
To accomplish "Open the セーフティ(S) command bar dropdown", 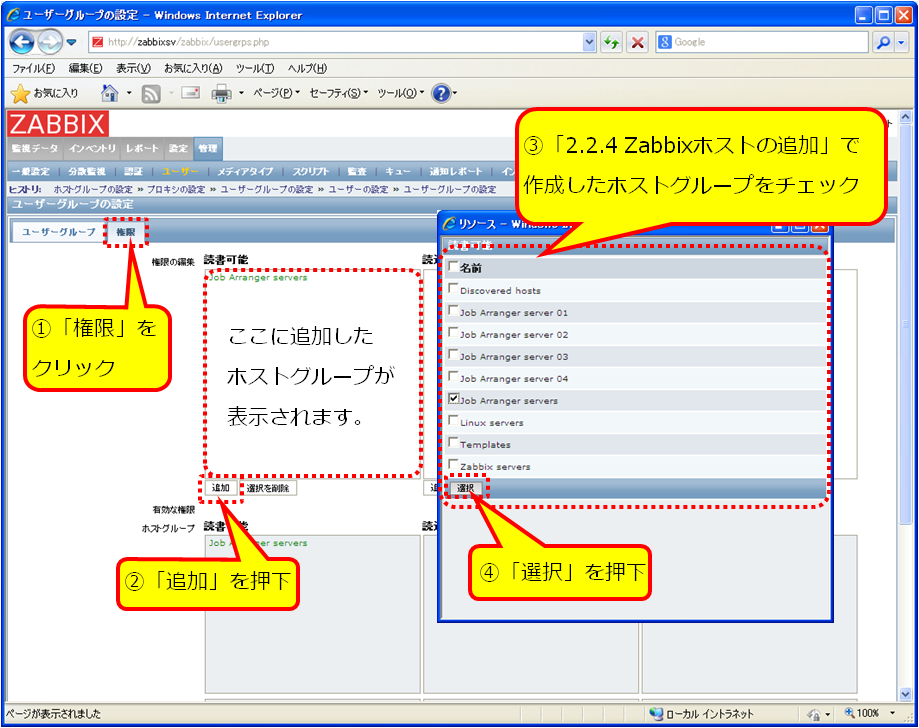I will click(x=339, y=93).
